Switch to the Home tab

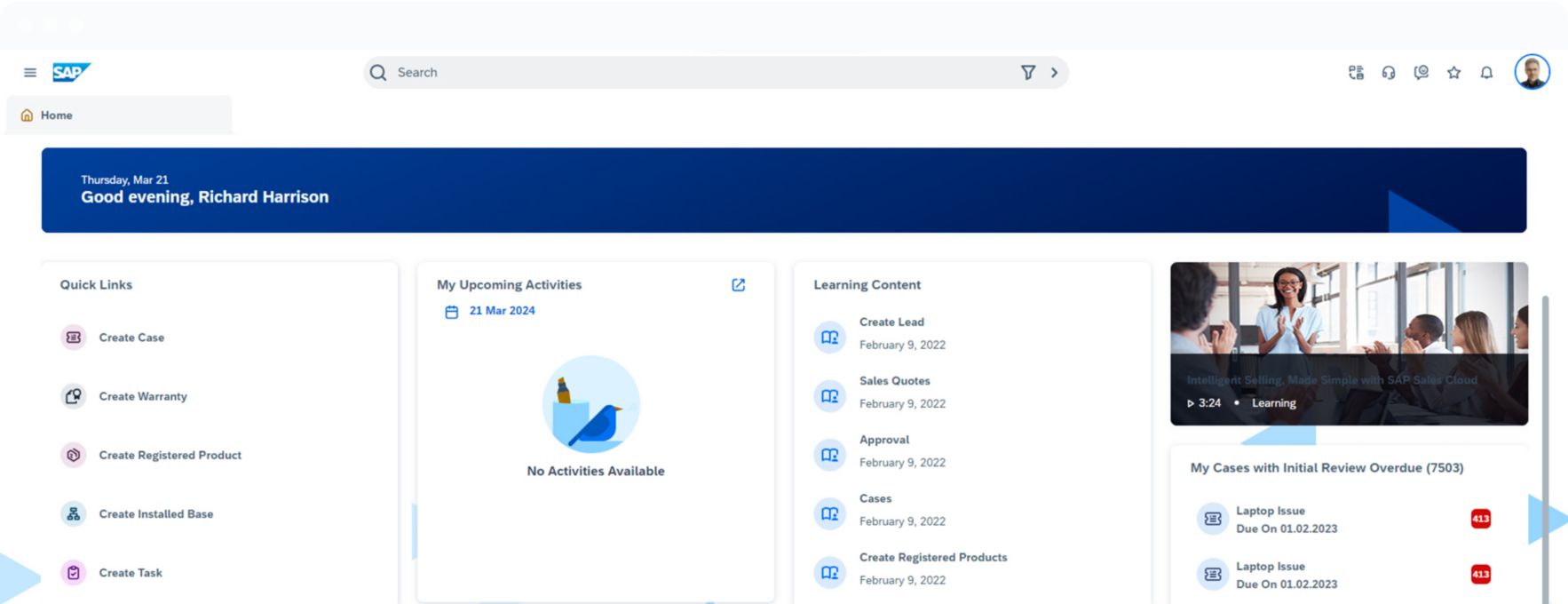pos(56,115)
